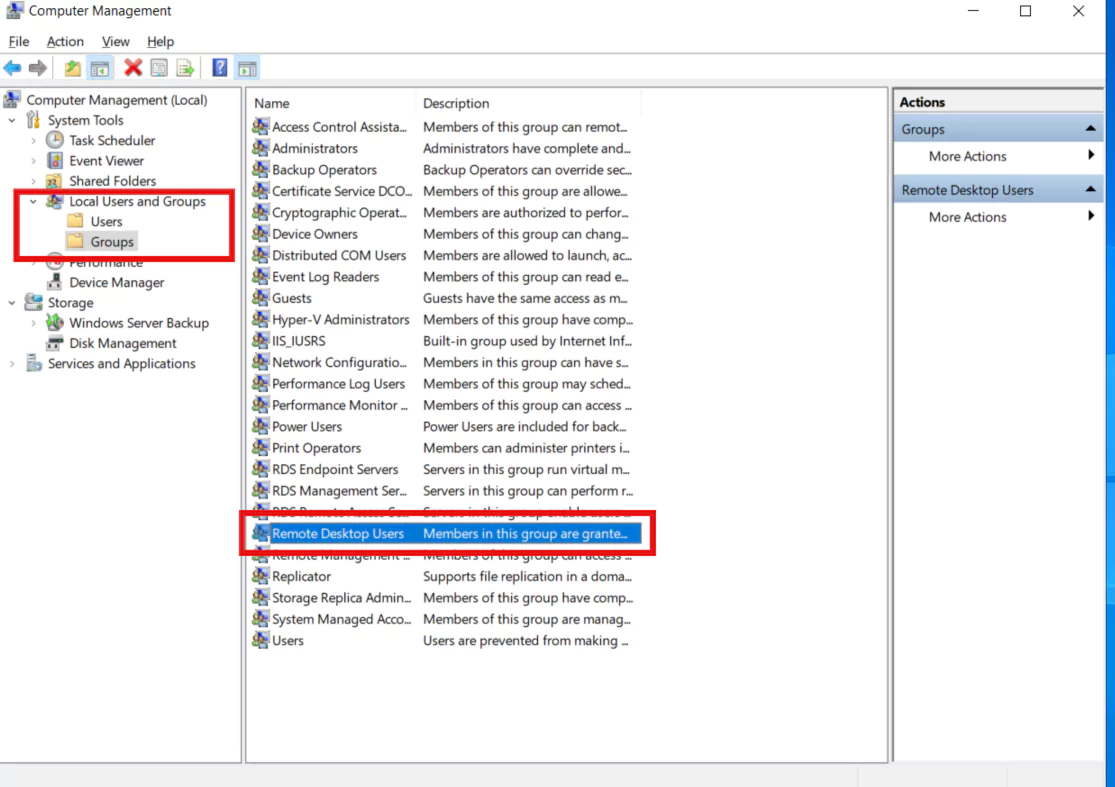
Task: Expand the Services and Applications node arrow
Action: pyautogui.click(x=12, y=364)
